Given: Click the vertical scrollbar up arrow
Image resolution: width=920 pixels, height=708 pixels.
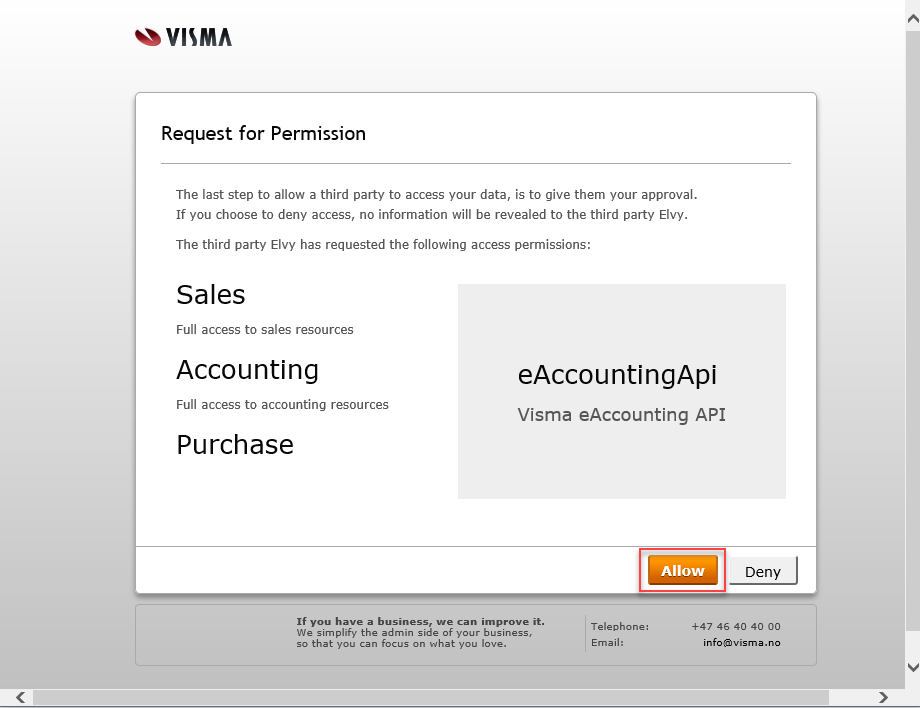Looking at the screenshot, I should click(913, 19).
